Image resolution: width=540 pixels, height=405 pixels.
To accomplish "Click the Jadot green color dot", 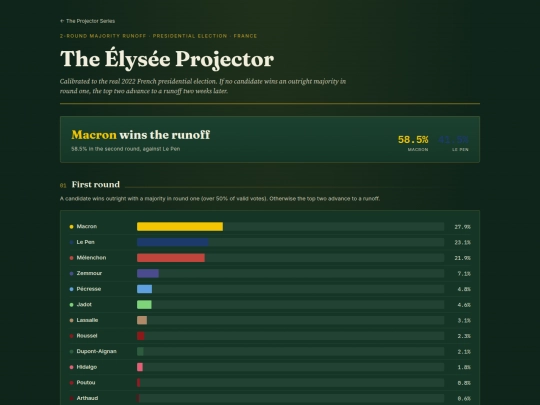I will pyautogui.click(x=72, y=304).
